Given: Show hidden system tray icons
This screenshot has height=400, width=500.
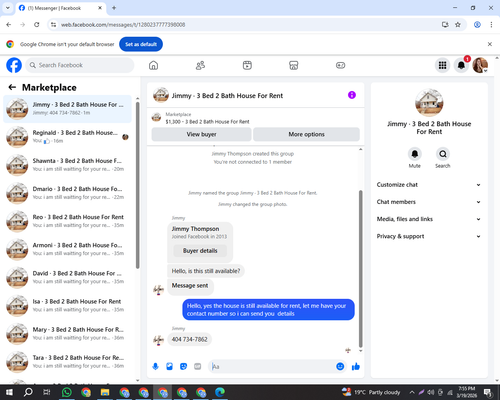Looking at the screenshot, I should 412,392.
